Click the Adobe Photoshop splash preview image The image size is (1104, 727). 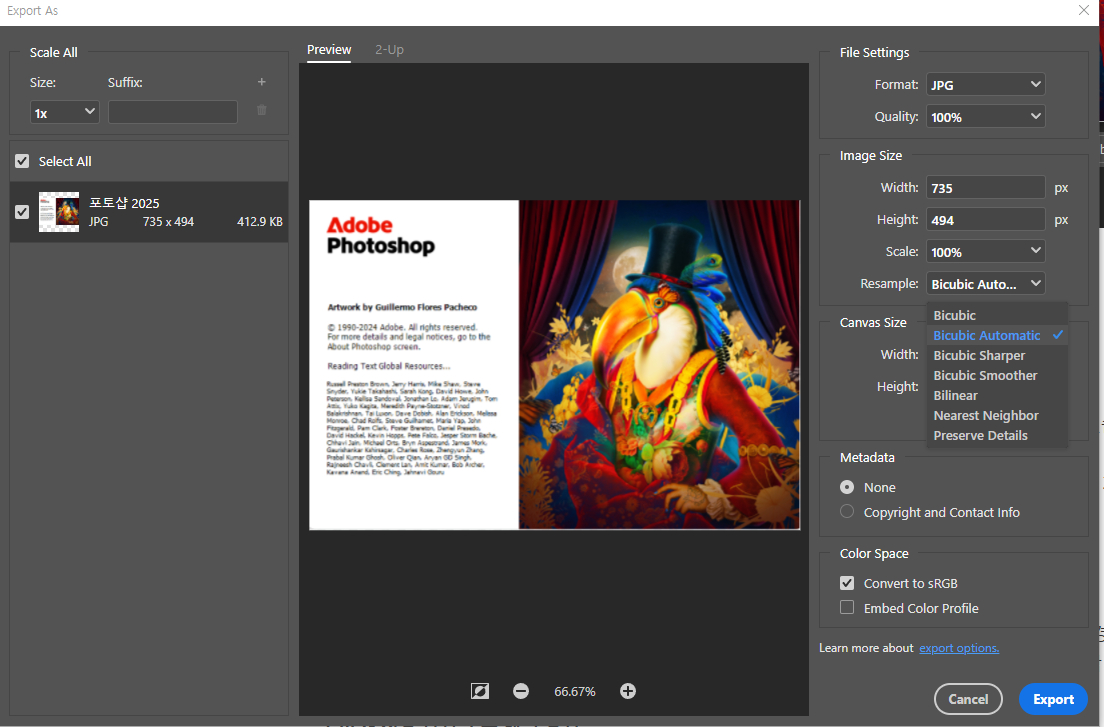555,365
